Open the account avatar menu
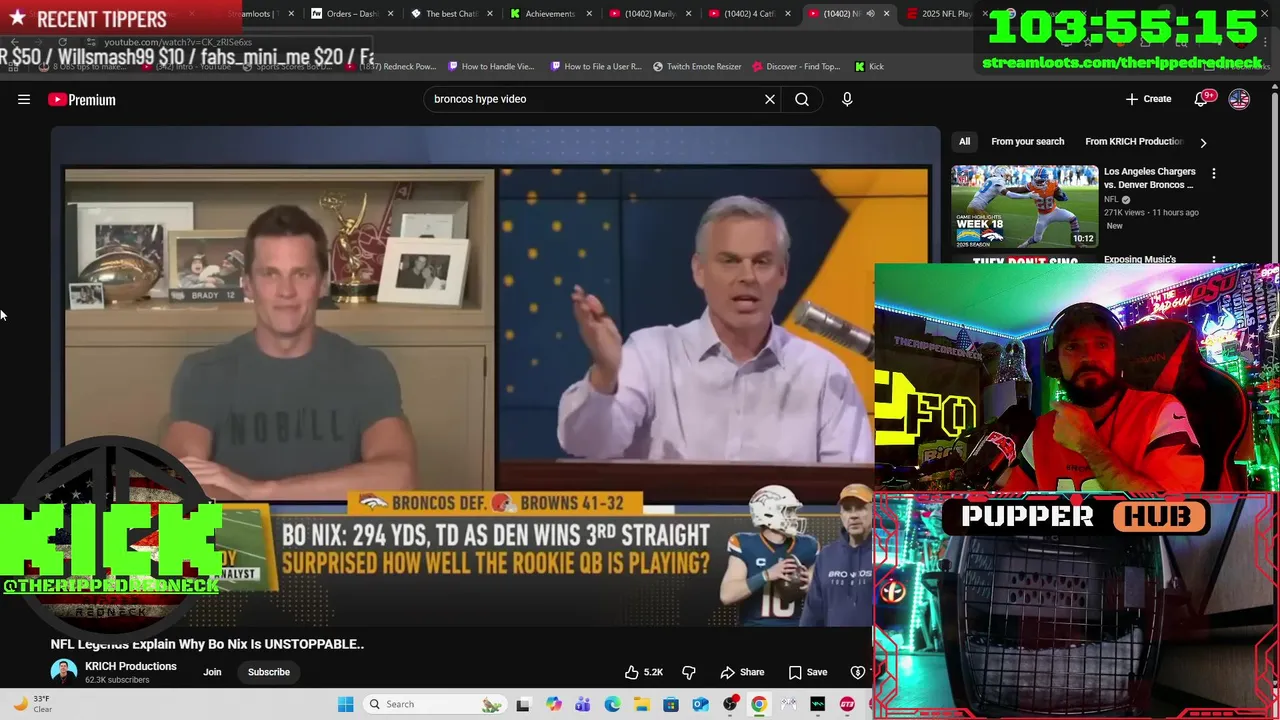Screen dimensions: 1280x720 coord(1239,99)
